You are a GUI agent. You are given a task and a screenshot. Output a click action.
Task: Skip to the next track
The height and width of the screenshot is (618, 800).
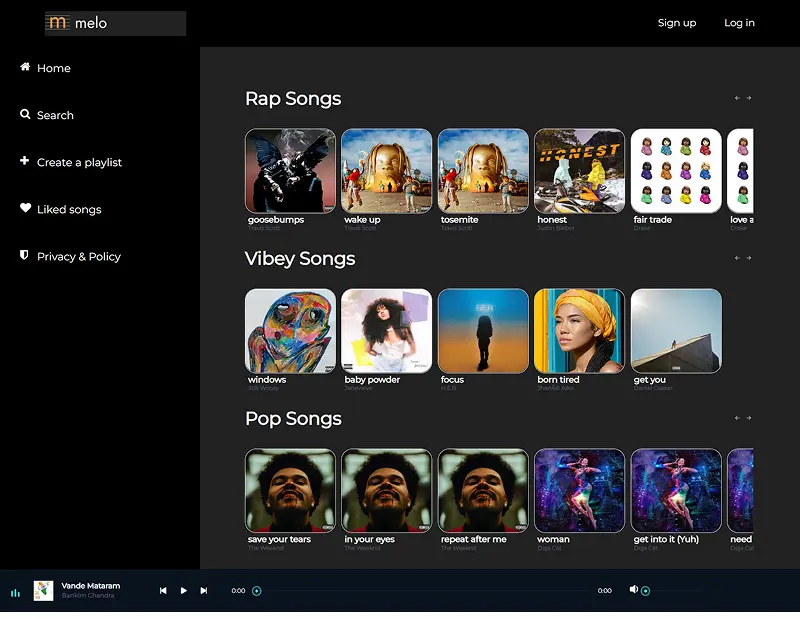pos(204,590)
